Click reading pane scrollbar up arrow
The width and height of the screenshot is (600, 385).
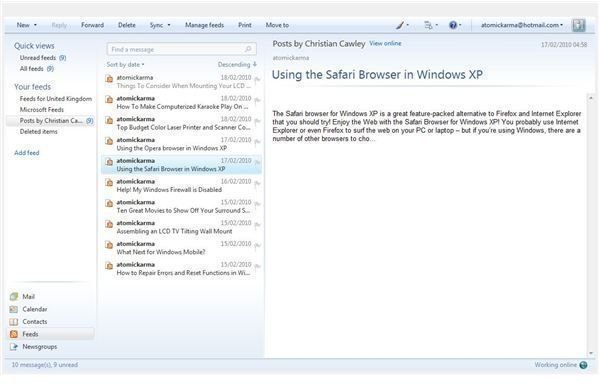pyautogui.click(x=591, y=98)
